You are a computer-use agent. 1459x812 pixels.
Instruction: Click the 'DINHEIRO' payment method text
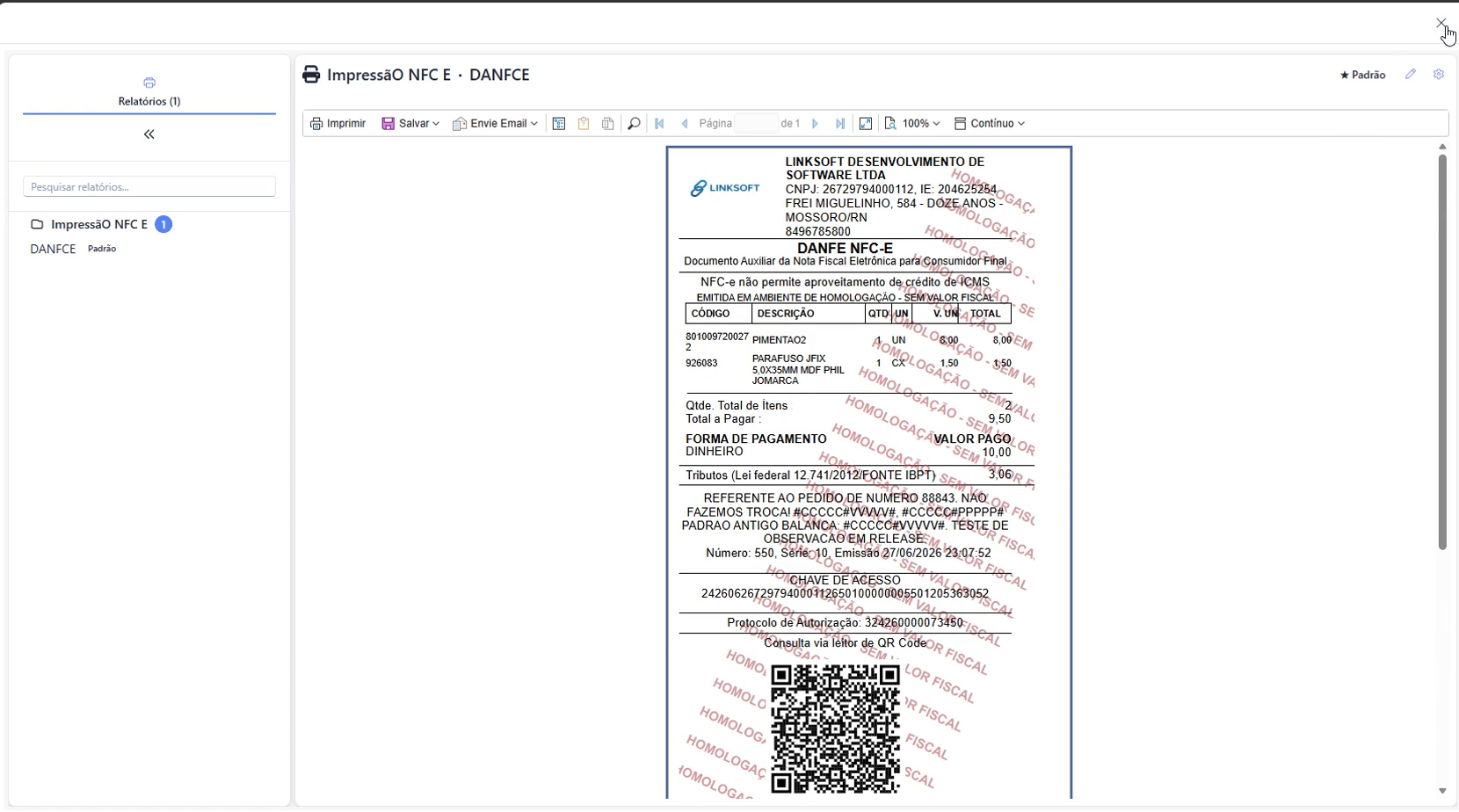click(715, 452)
